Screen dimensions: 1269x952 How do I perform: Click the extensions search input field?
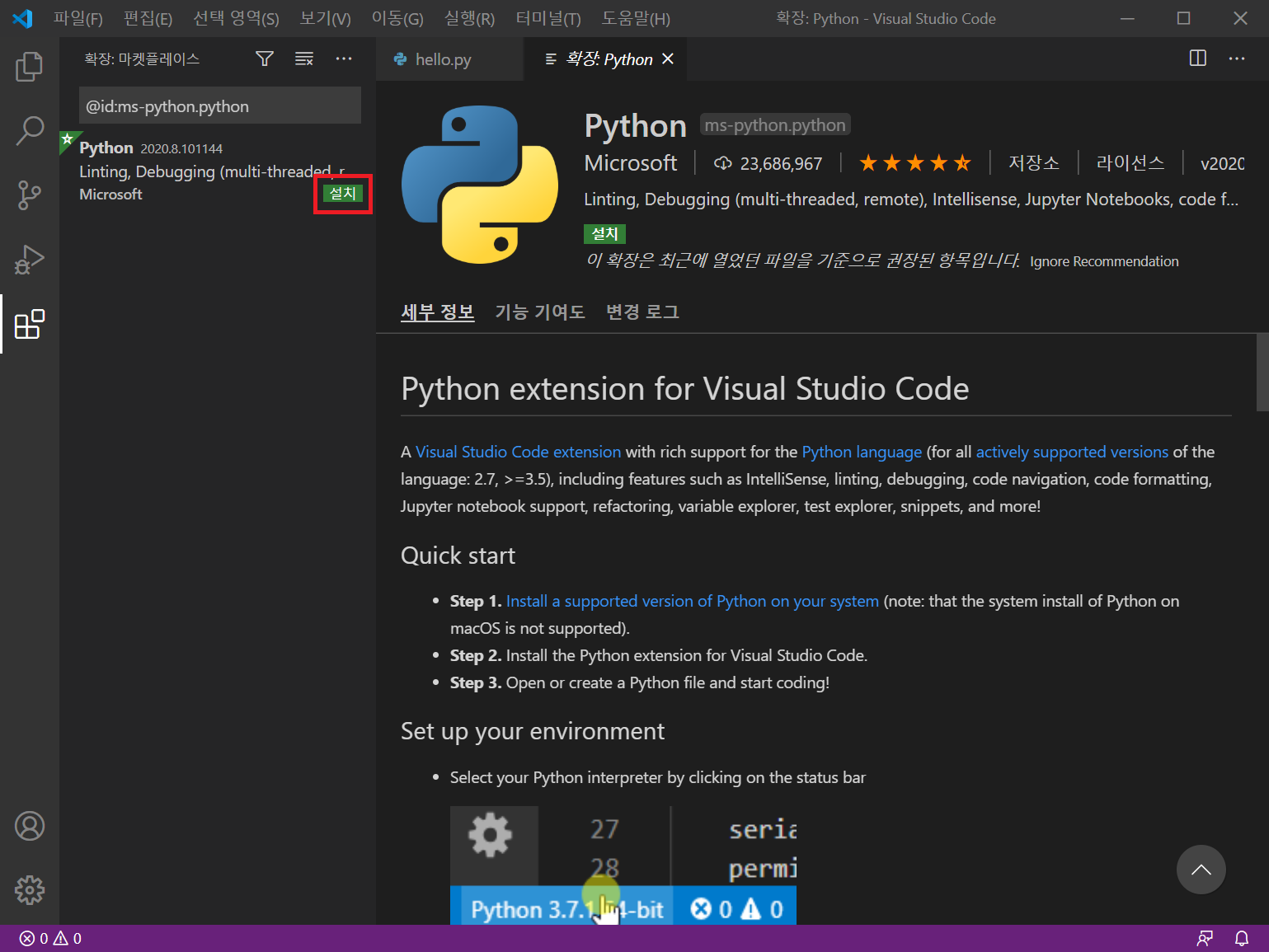click(220, 106)
